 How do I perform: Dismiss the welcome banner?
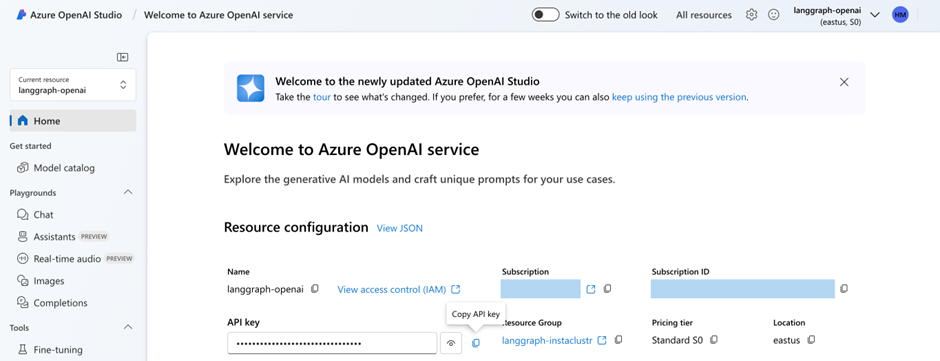tap(844, 82)
